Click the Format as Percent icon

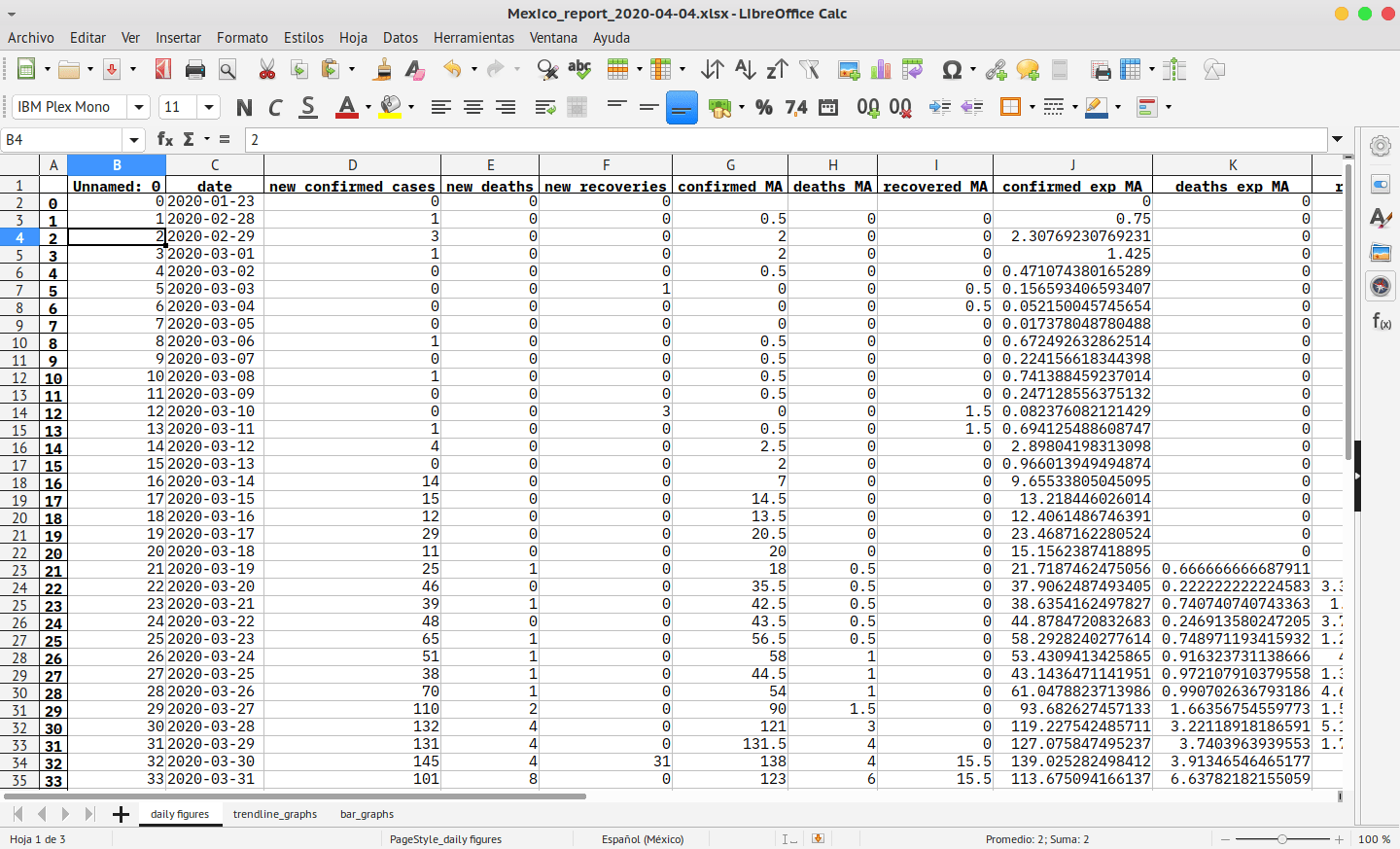[764, 107]
